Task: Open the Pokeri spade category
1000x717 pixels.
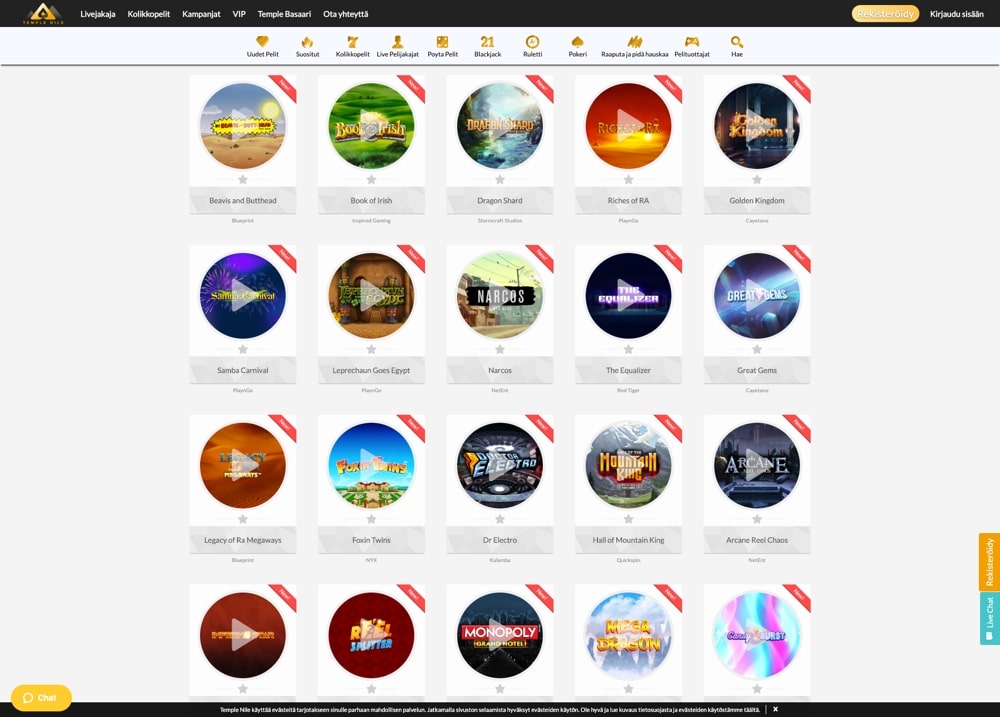Action: [577, 47]
